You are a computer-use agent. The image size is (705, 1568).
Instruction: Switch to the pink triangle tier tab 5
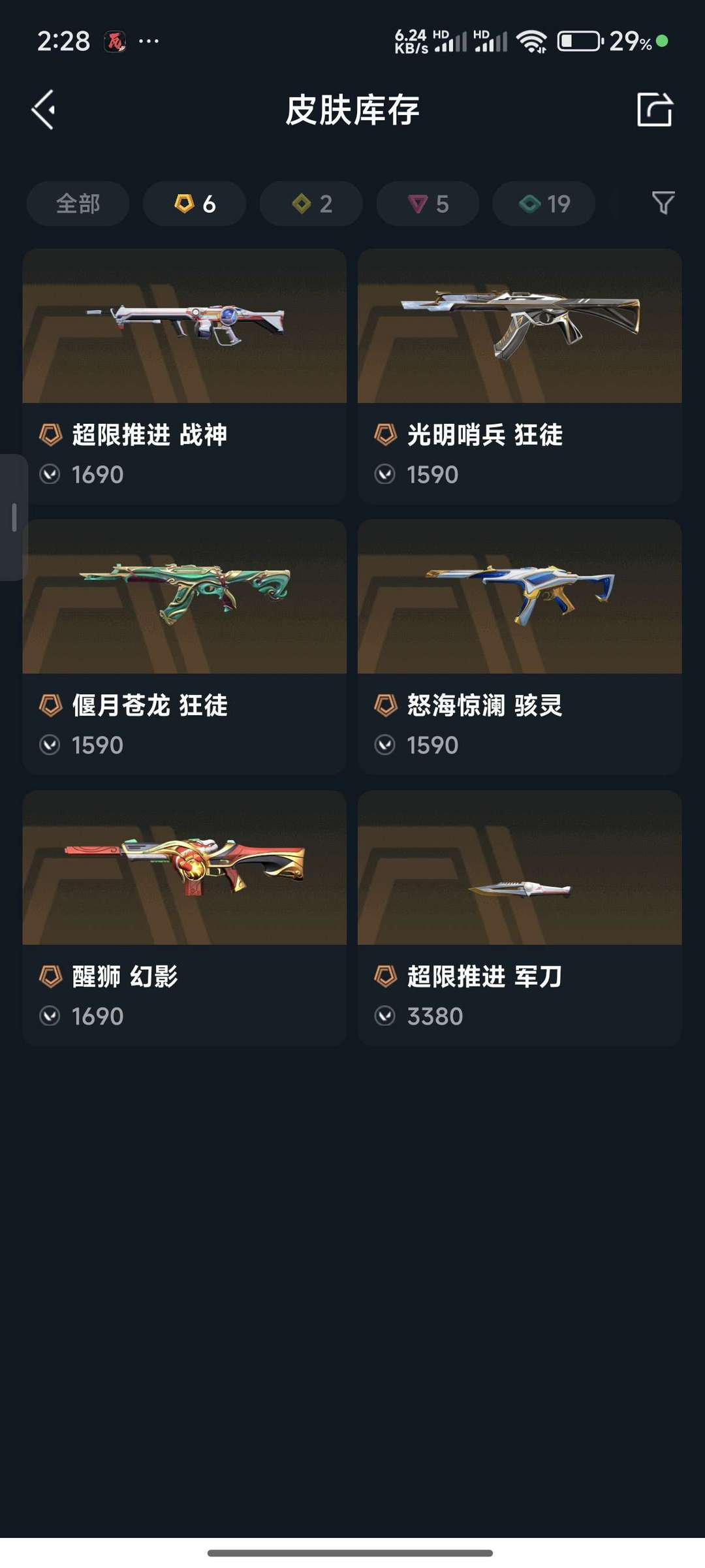[428, 204]
